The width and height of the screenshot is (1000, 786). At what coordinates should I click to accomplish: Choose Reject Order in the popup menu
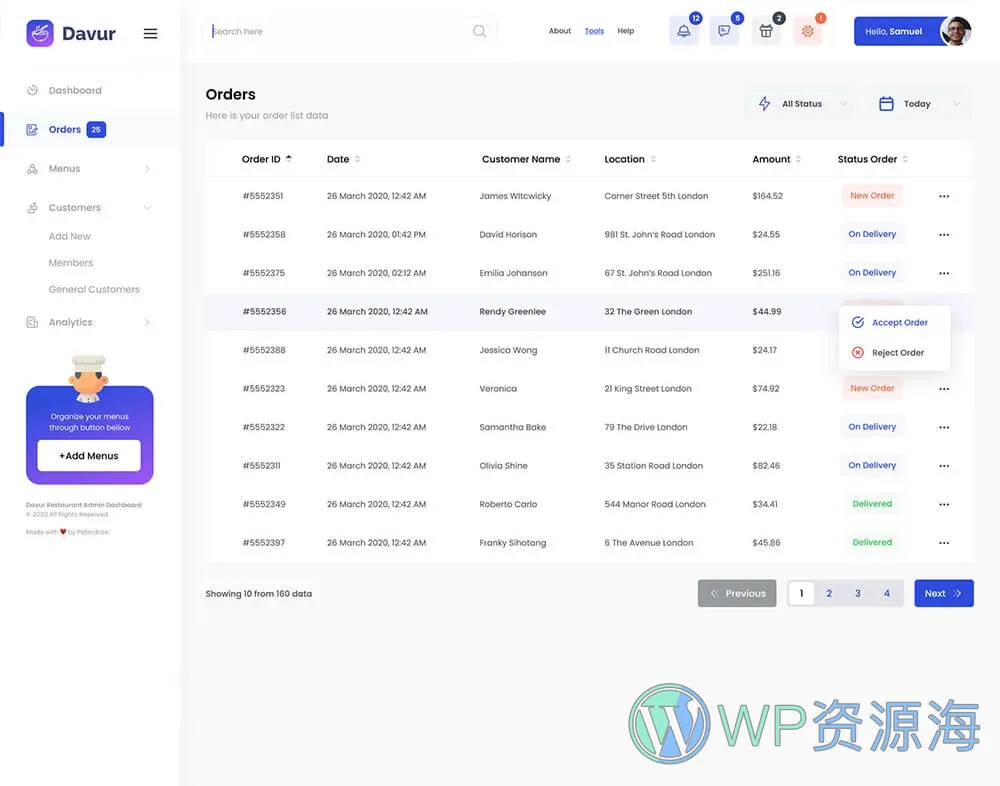(892, 352)
